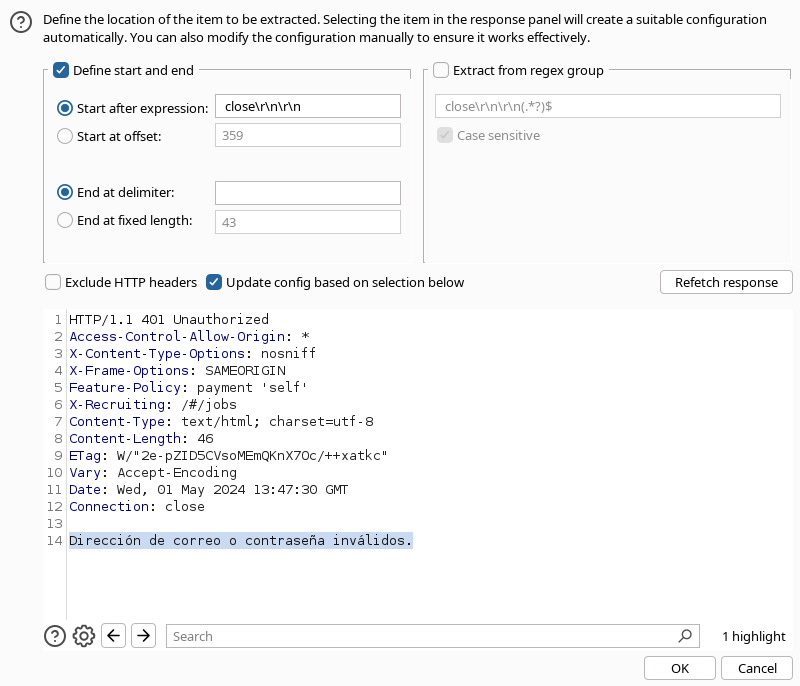Click the Start after expression text field
The width and height of the screenshot is (800, 686).
pyautogui.click(x=307, y=107)
